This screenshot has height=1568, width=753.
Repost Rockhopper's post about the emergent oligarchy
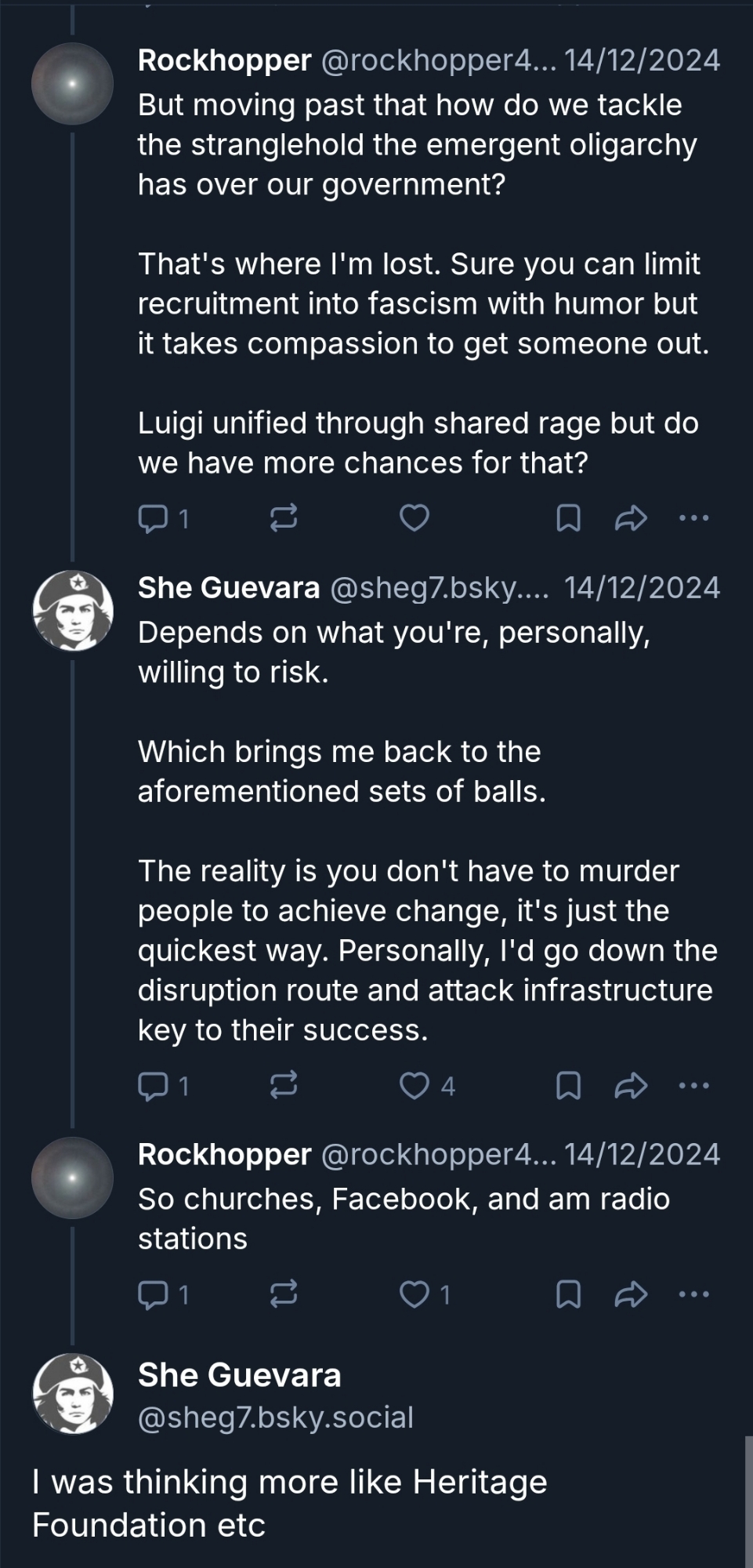[283, 518]
